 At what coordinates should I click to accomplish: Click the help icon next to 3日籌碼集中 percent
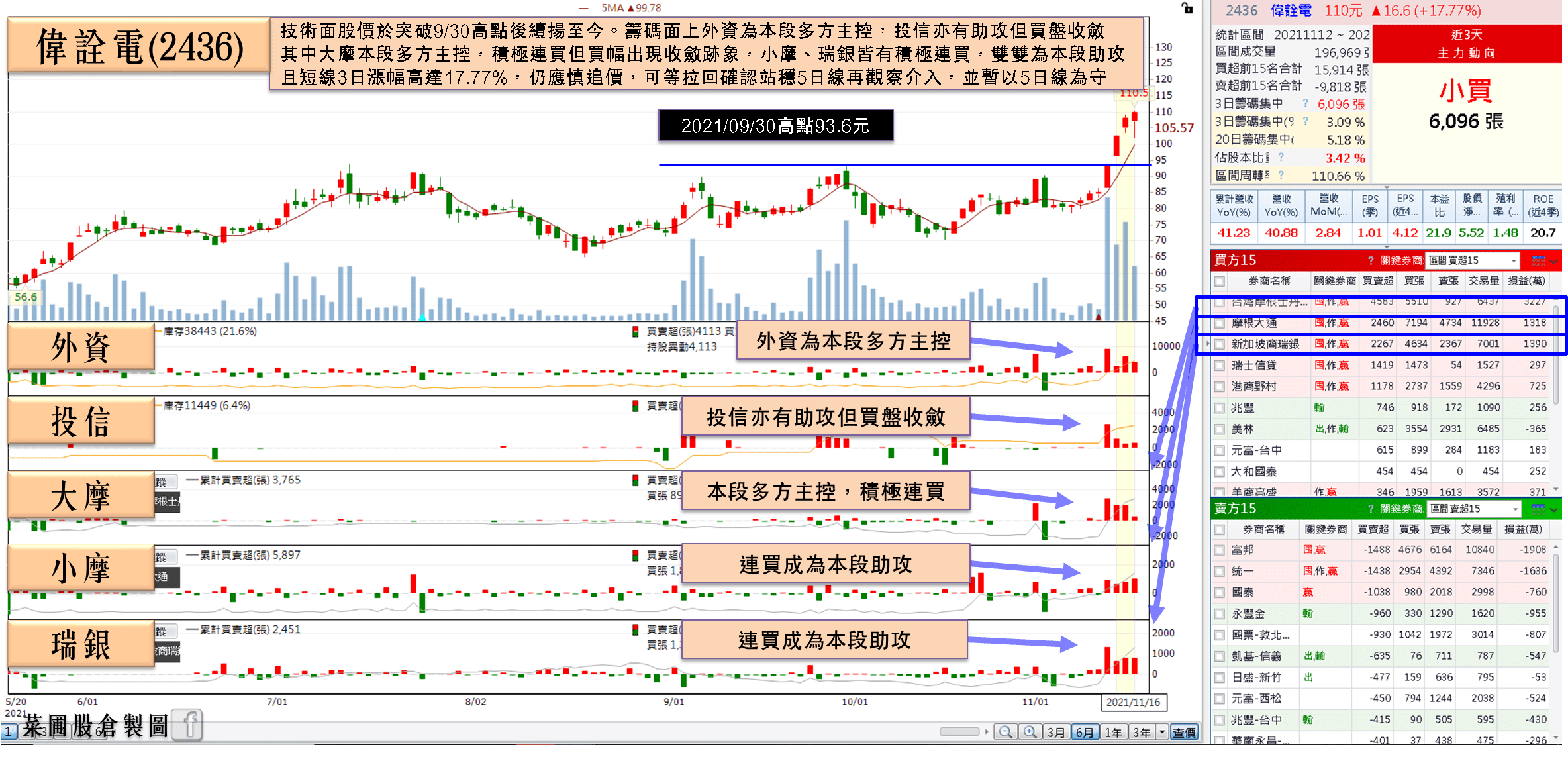1305,121
